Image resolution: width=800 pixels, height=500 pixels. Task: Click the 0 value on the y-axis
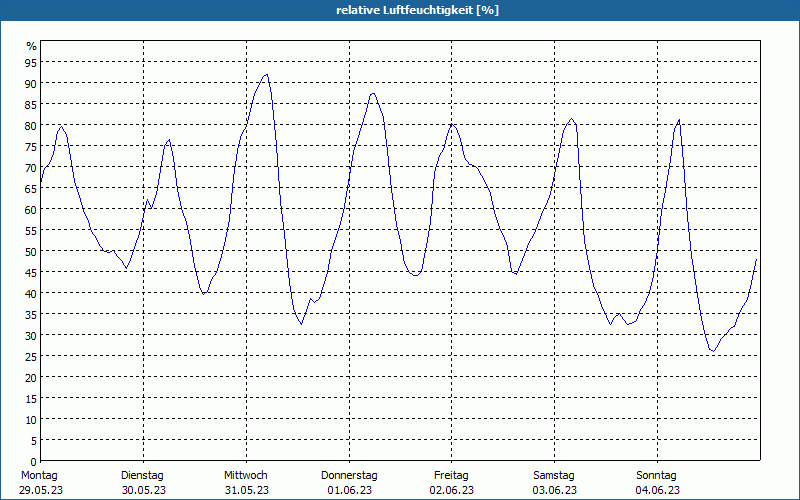pos(34,461)
